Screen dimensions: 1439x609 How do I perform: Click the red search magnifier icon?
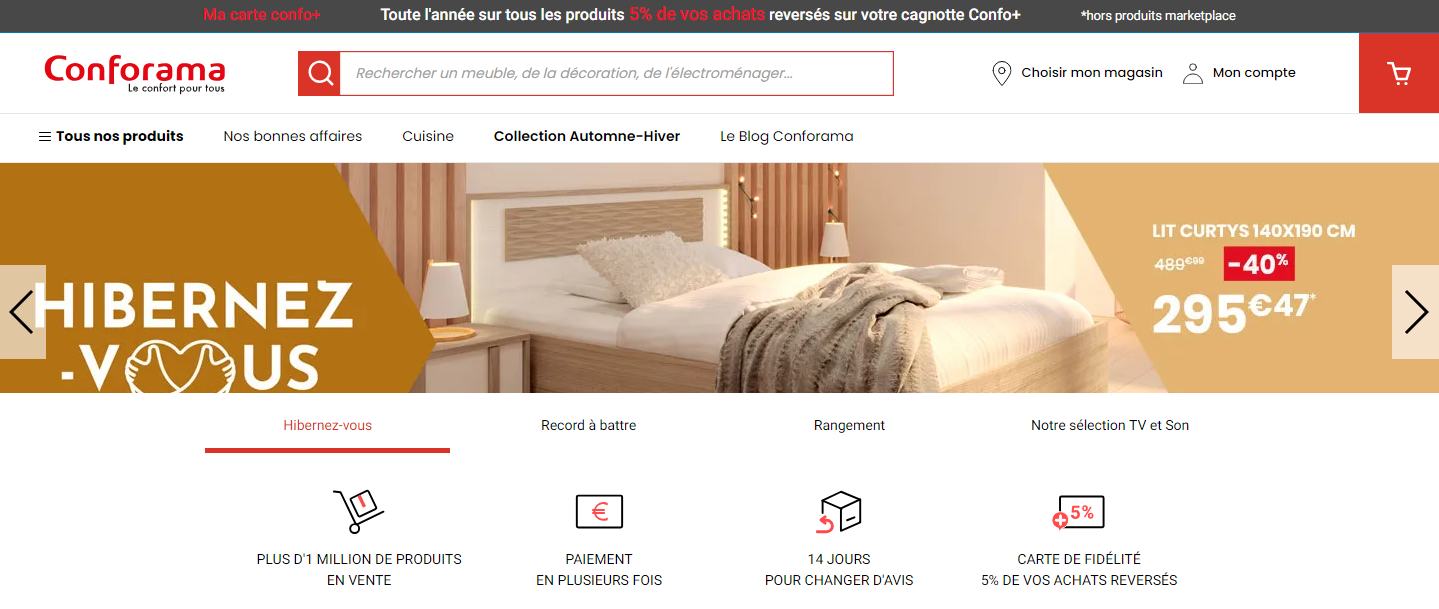320,74
